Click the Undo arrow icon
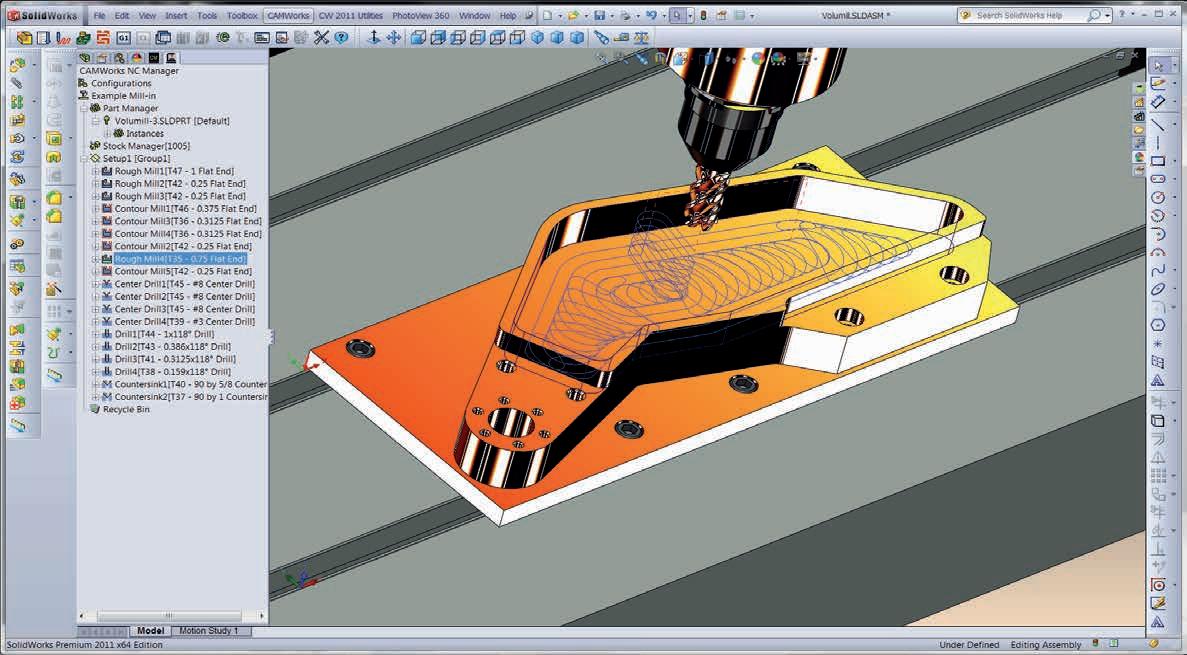This screenshot has height=655, width=1187. pos(651,15)
